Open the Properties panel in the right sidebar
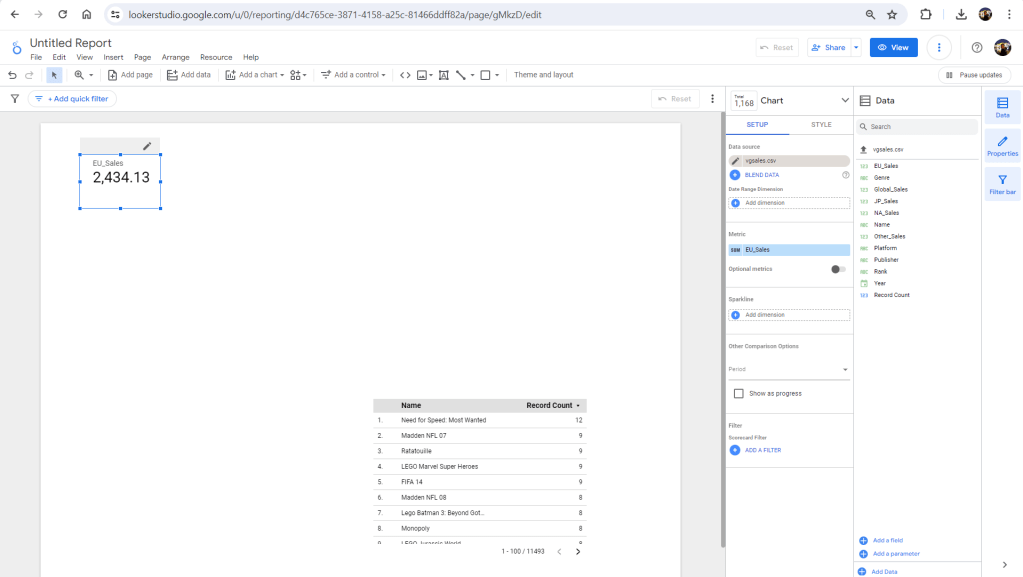This screenshot has width=1023, height=577. pyautogui.click(x=1002, y=146)
